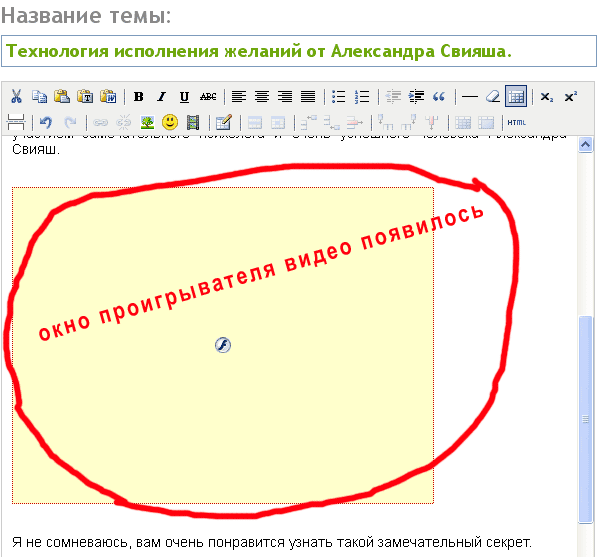Justify text fully
Screen dimensions: 598x557
coord(308,97)
